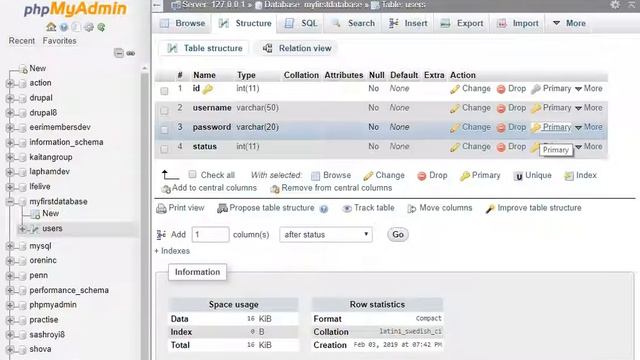This screenshot has height=360, width=640.
Task: Expand the users table node
Action: click(22, 229)
